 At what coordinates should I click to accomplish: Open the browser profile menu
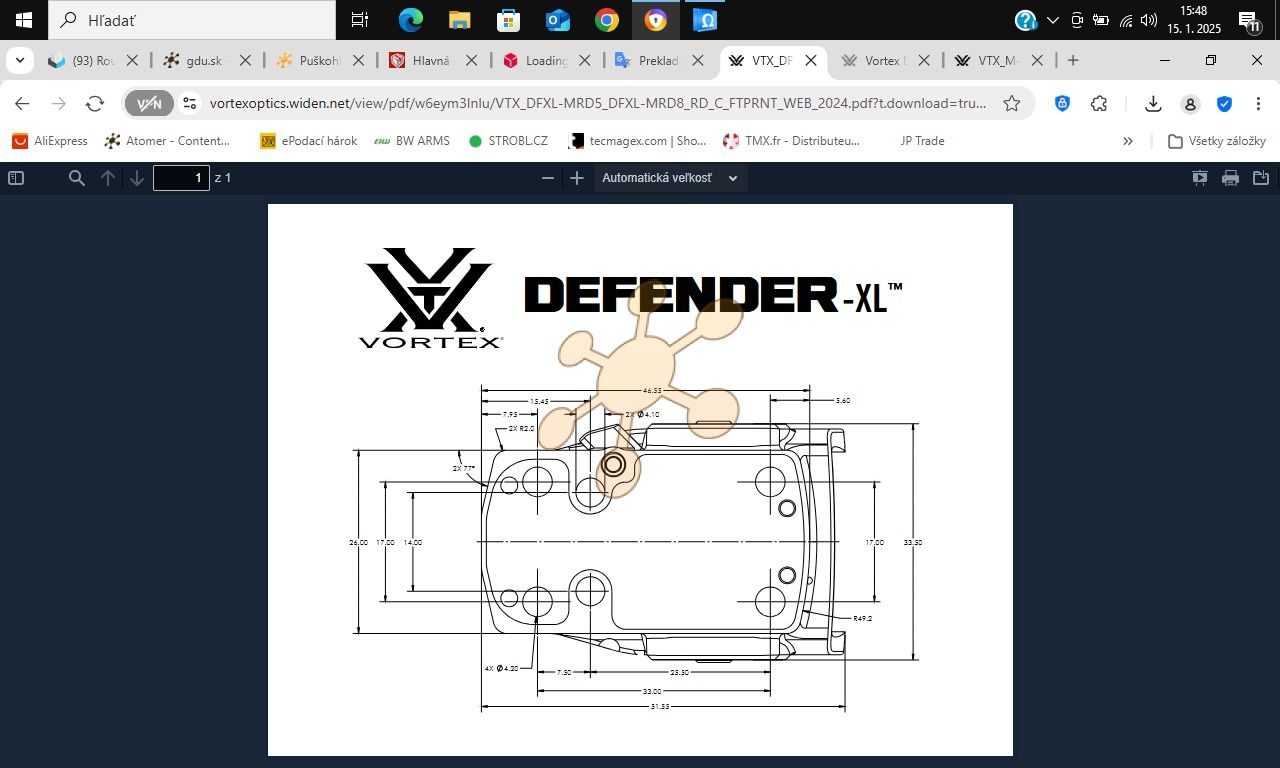1190,103
